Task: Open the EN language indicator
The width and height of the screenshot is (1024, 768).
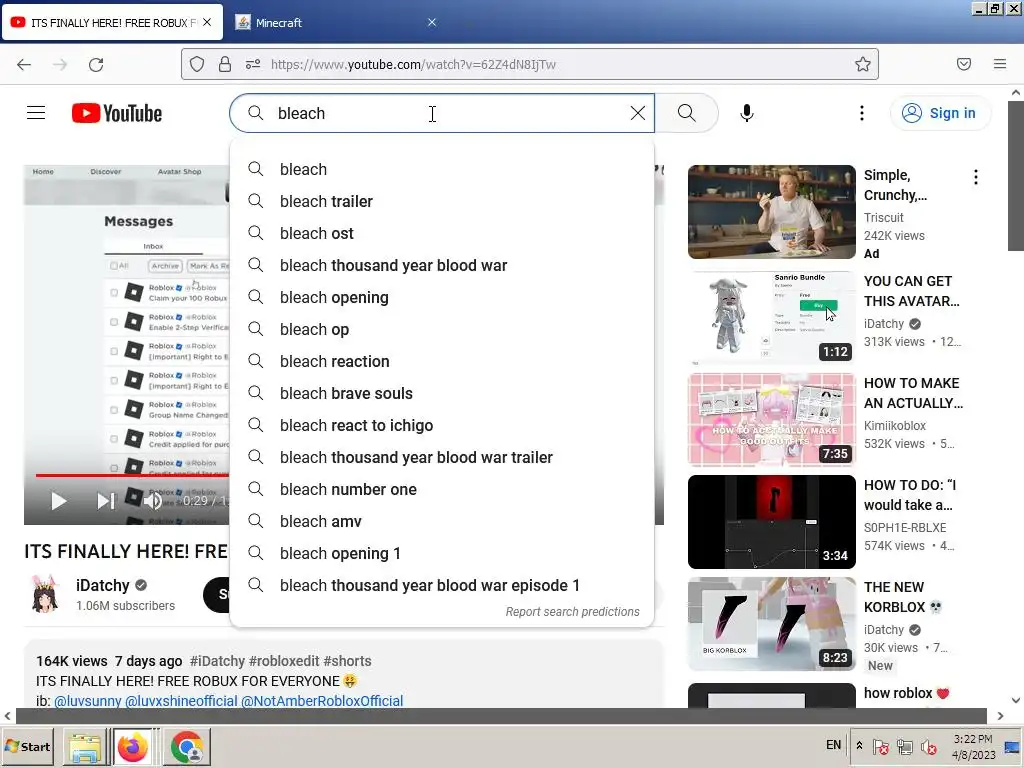Action: click(x=833, y=745)
